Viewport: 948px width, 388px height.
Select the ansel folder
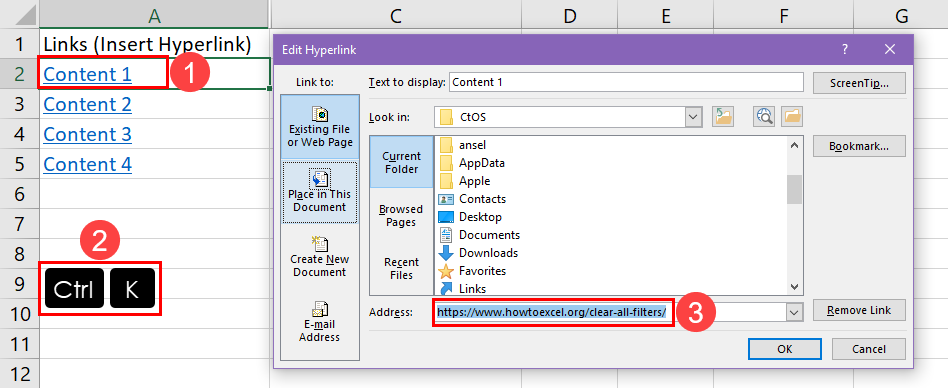pos(463,145)
